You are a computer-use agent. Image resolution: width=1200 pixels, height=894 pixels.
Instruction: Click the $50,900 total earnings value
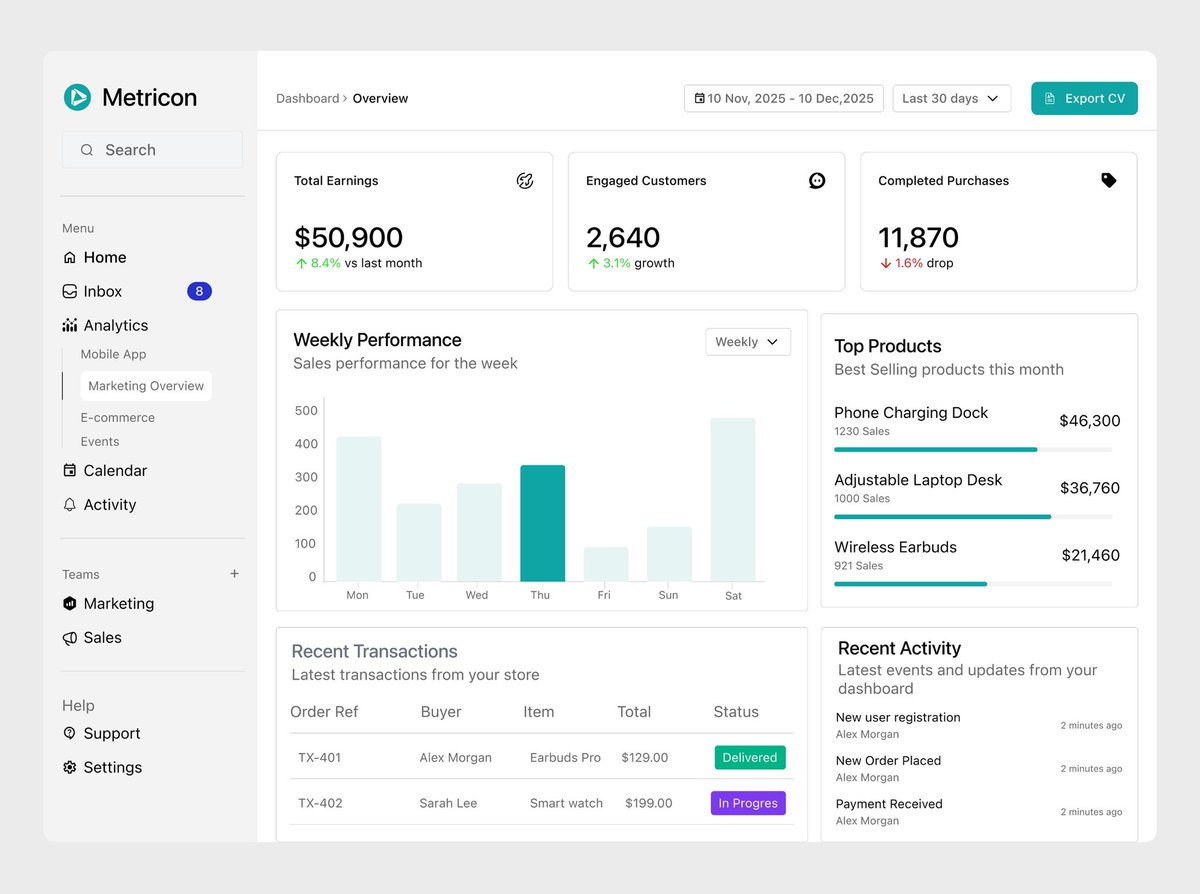click(348, 238)
